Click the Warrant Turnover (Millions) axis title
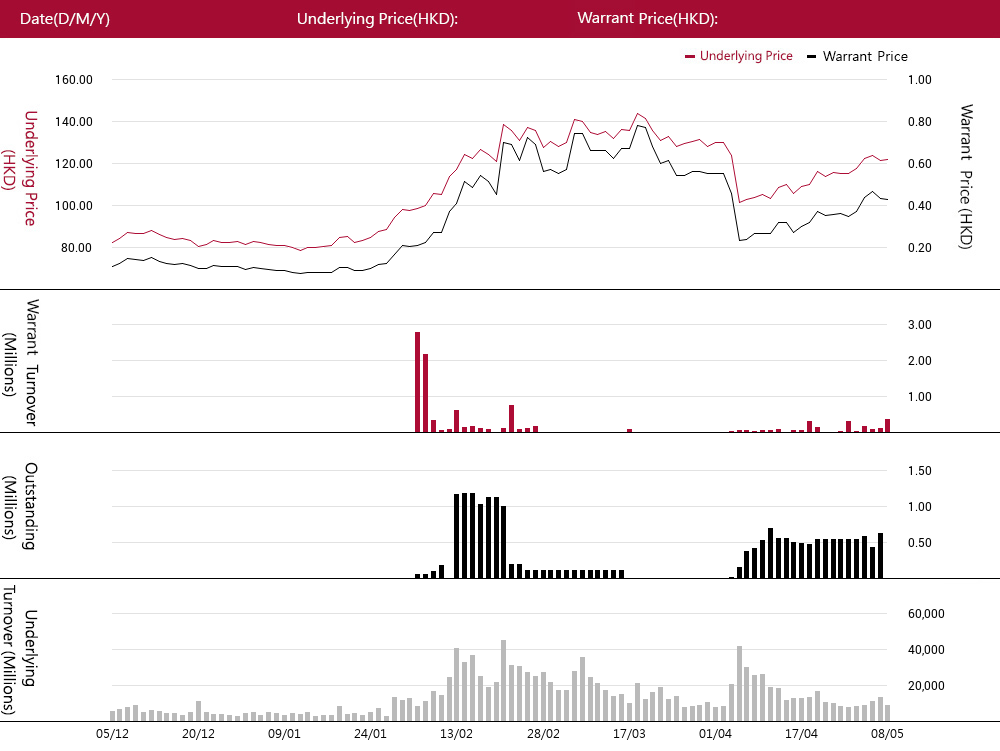This screenshot has height=751, width=1000. pyautogui.click(x=20, y=362)
